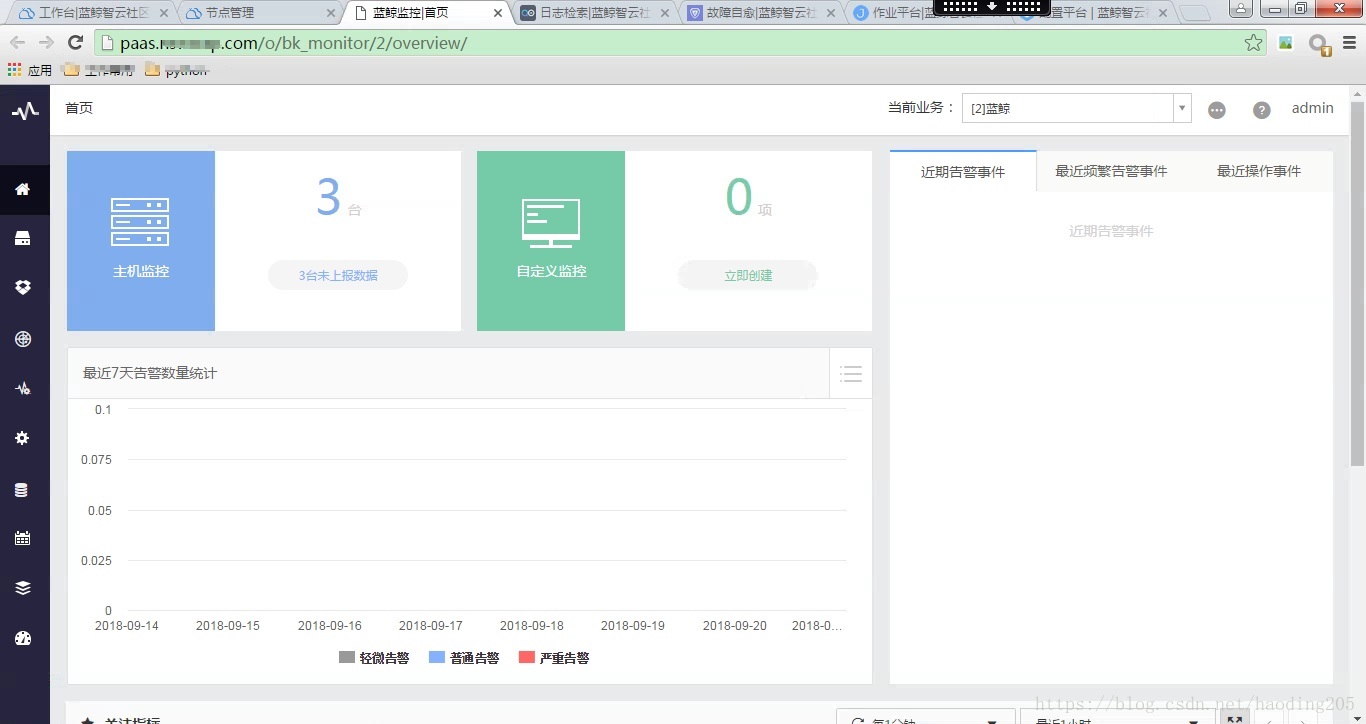Click the 2018-09-14 axis label
Viewport: 1366px width, 724px height.
127,626
